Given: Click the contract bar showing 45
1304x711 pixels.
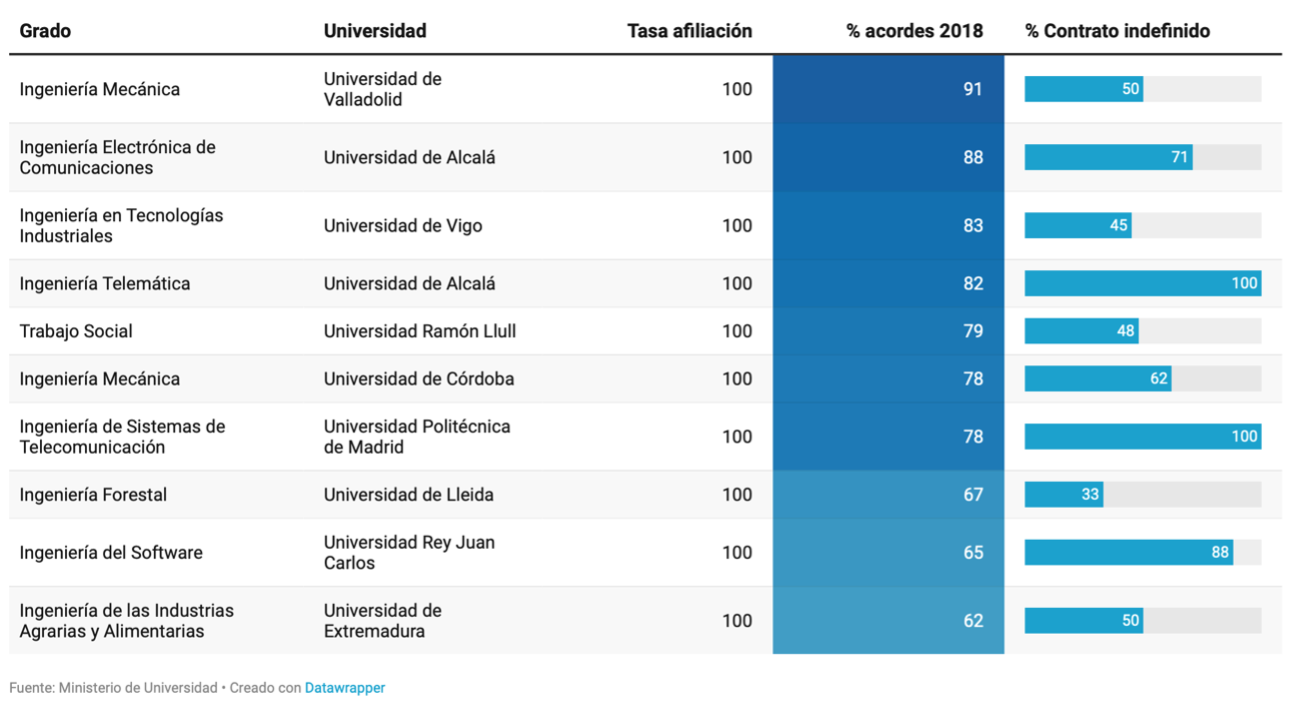Looking at the screenshot, I should [1077, 225].
